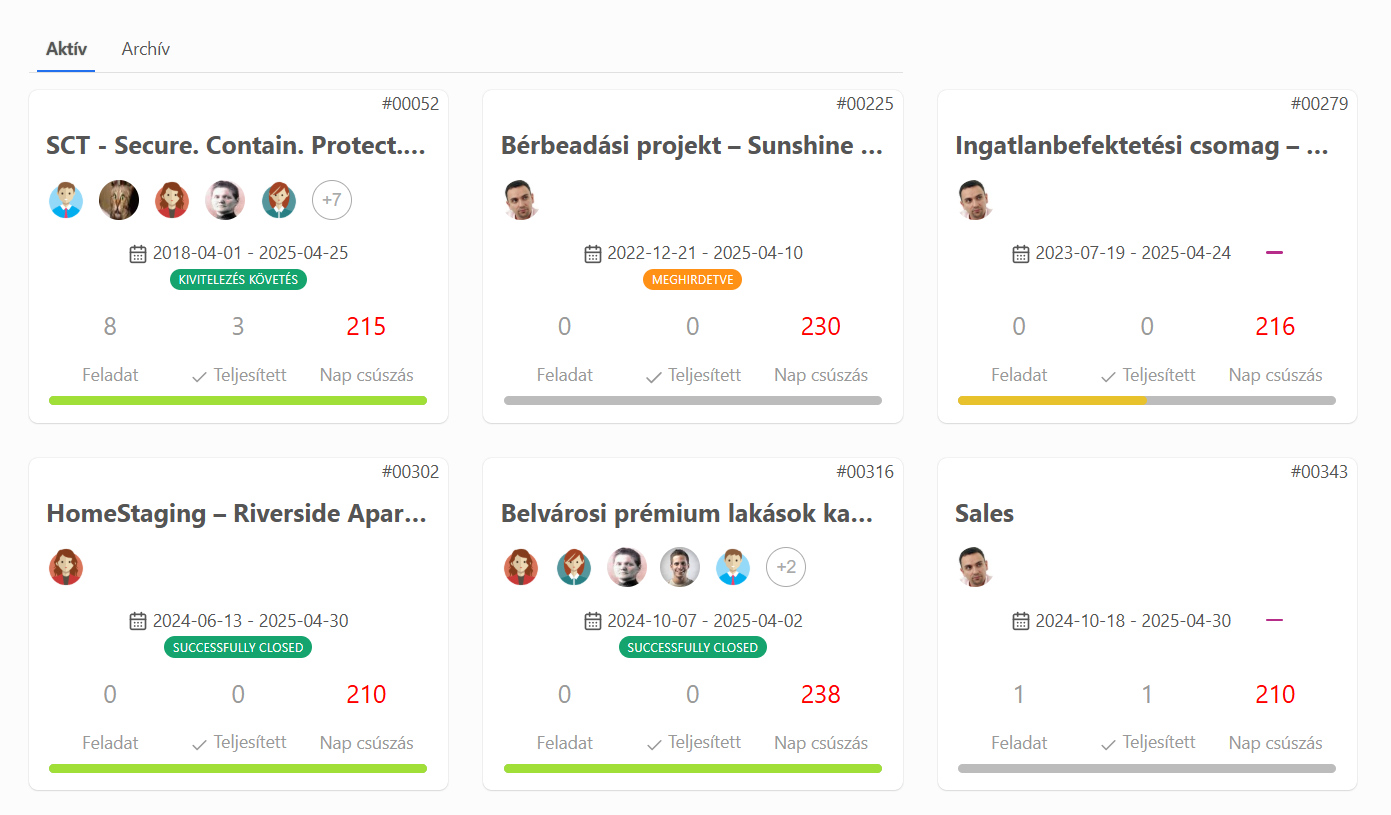Click the calendar icon on Belvárosi prémium card
1391x815 pixels.
(x=593, y=620)
